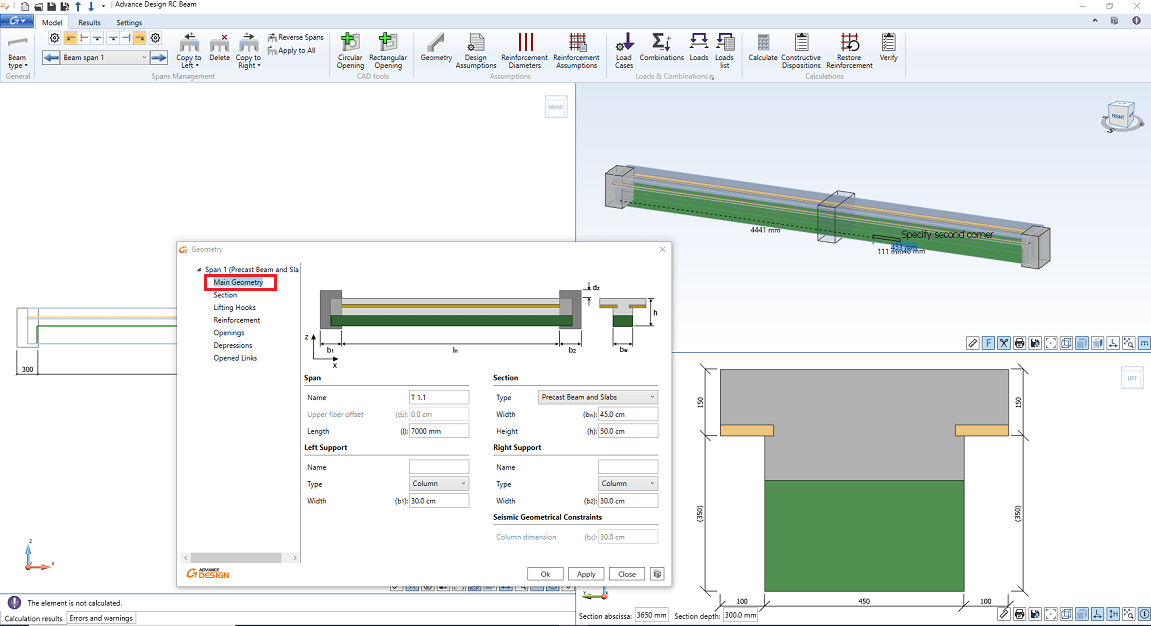The image size is (1151, 626).
Task: Collapse the Span 1 tree node
Action: (x=199, y=269)
